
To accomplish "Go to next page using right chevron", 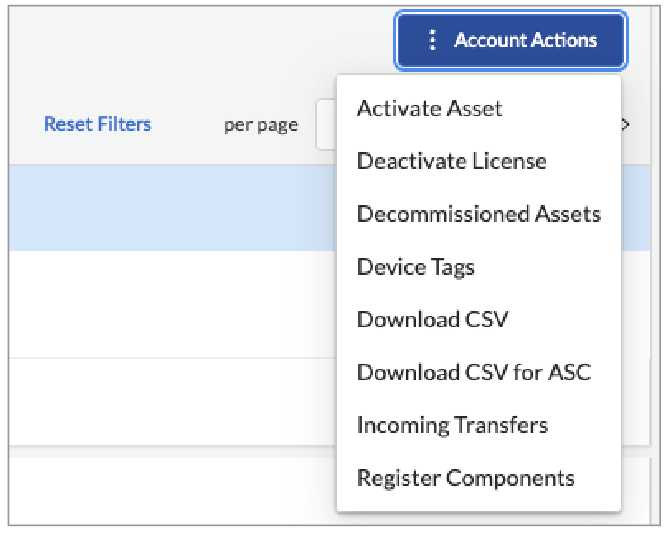I will (627, 125).
